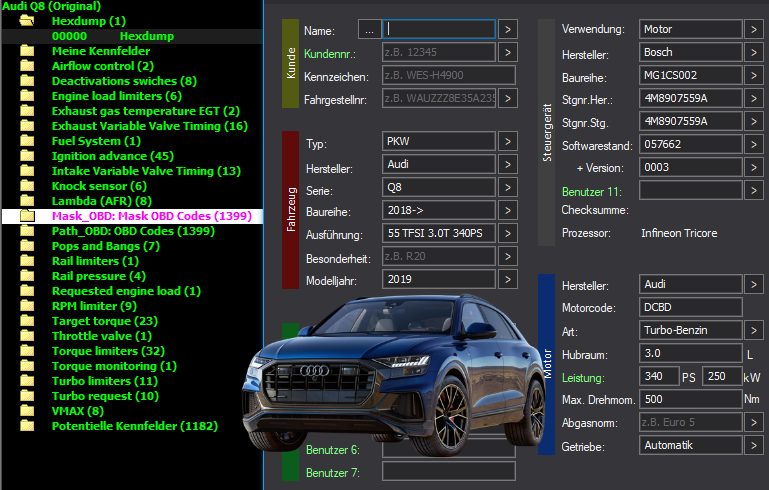This screenshot has width=769, height=490.
Task: Open Rail limiters (1) folder
Action: (95, 261)
